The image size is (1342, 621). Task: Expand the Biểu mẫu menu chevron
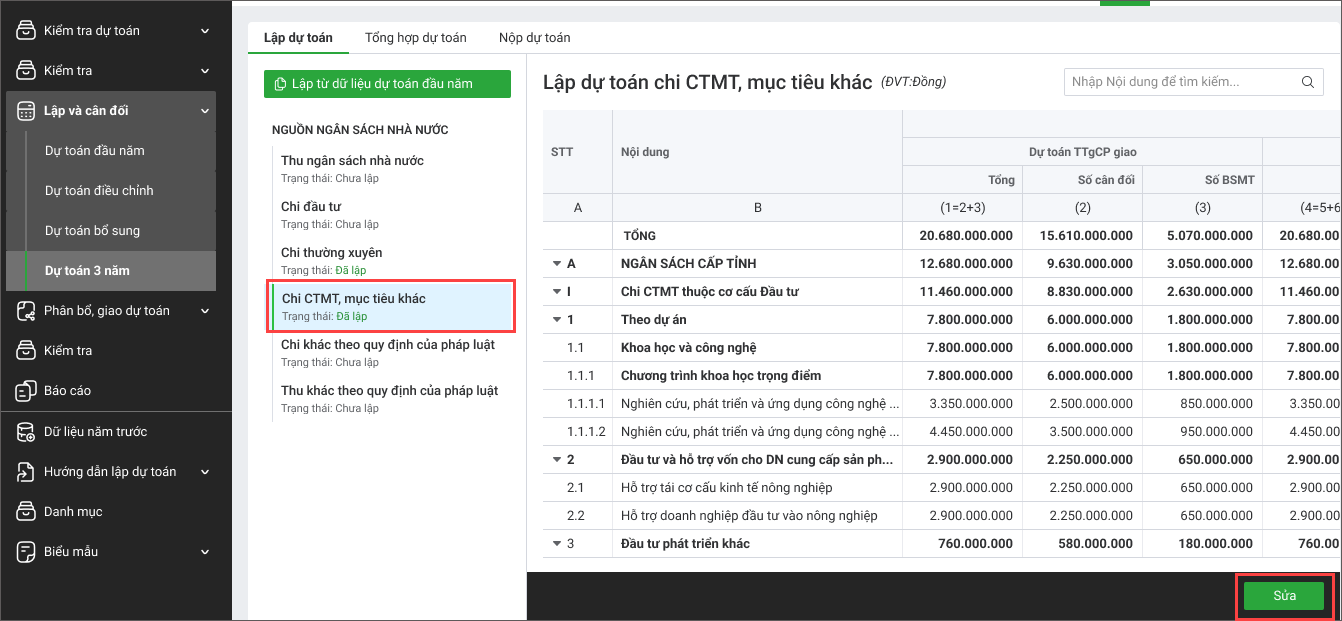(205, 552)
